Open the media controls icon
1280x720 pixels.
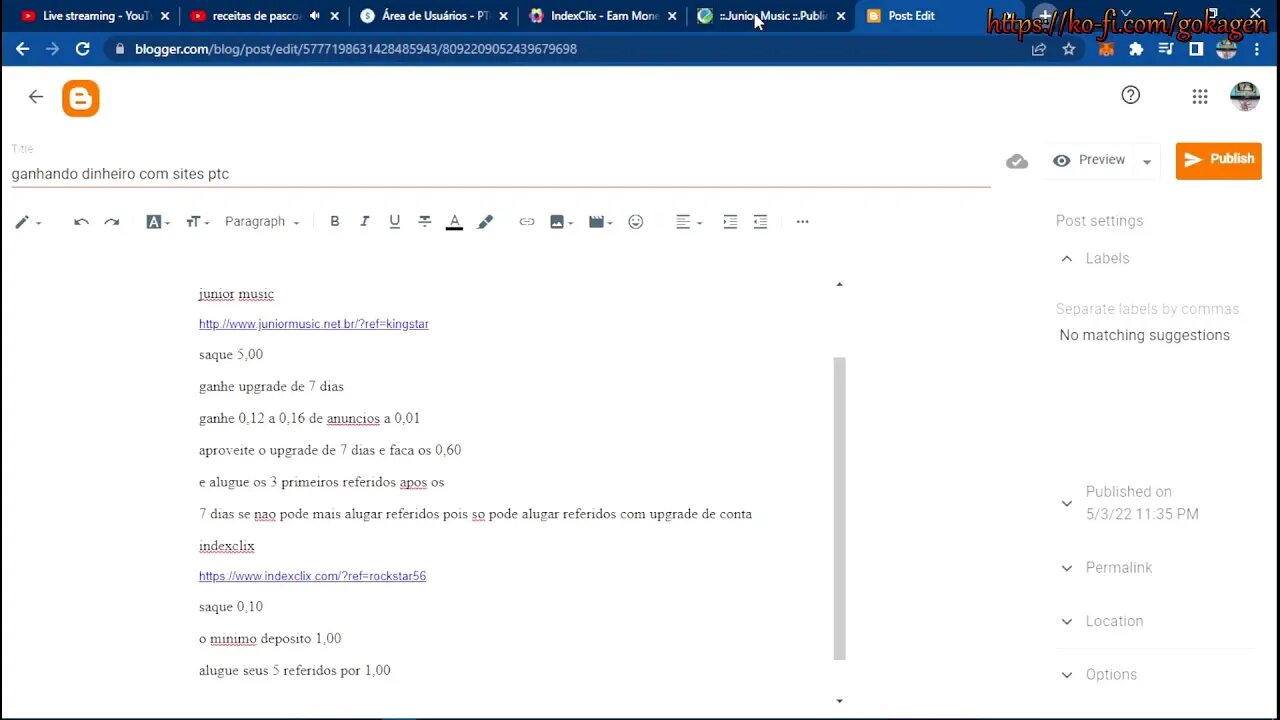(1166, 49)
